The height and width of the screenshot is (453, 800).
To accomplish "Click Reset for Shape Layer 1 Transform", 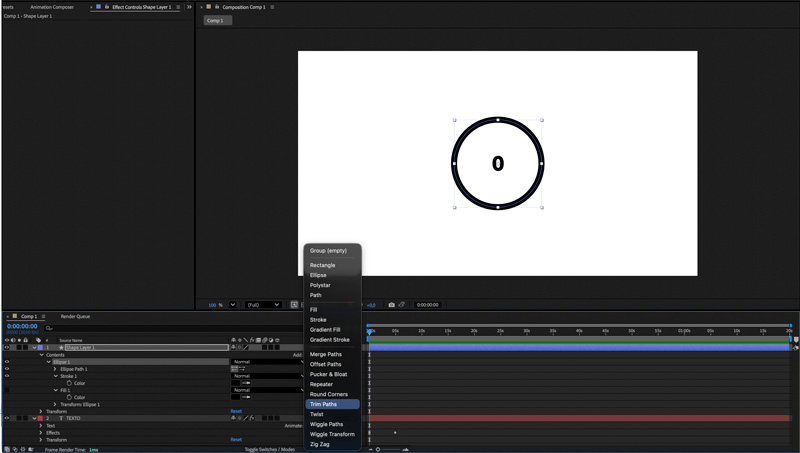I will [x=236, y=411].
